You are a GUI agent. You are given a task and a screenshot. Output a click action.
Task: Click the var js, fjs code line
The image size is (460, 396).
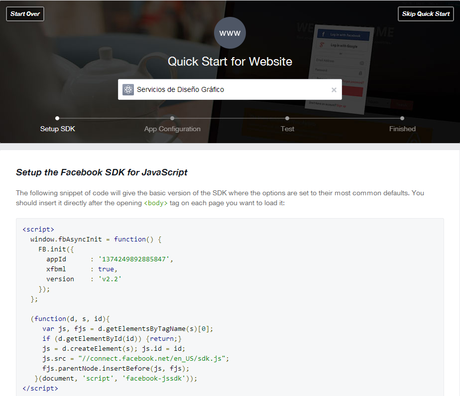tap(128, 329)
